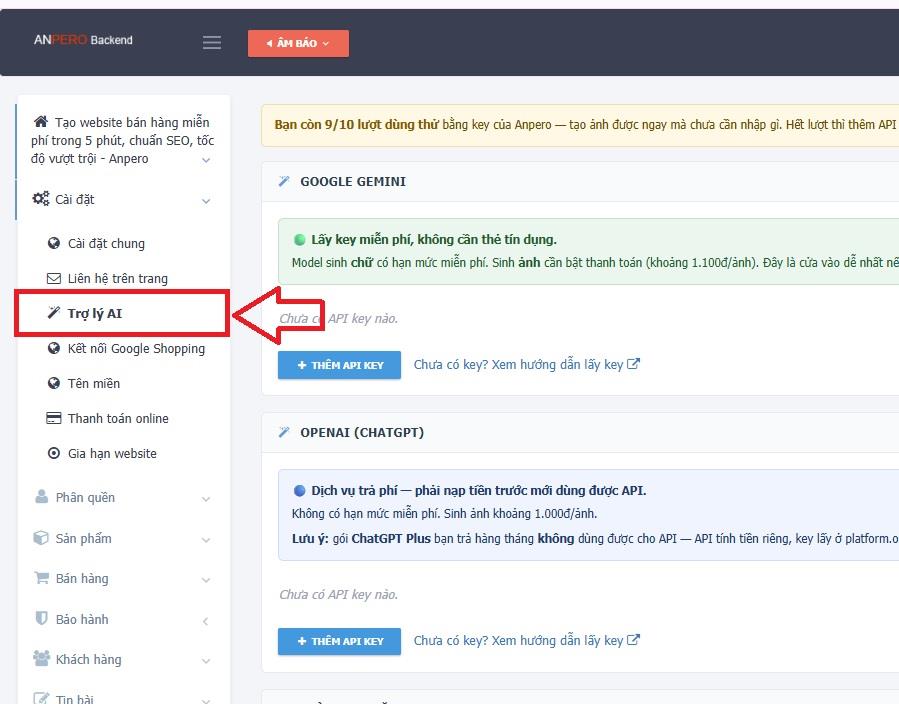
Task: Expand the Phân quền section chevron
Action: [x=206, y=499]
